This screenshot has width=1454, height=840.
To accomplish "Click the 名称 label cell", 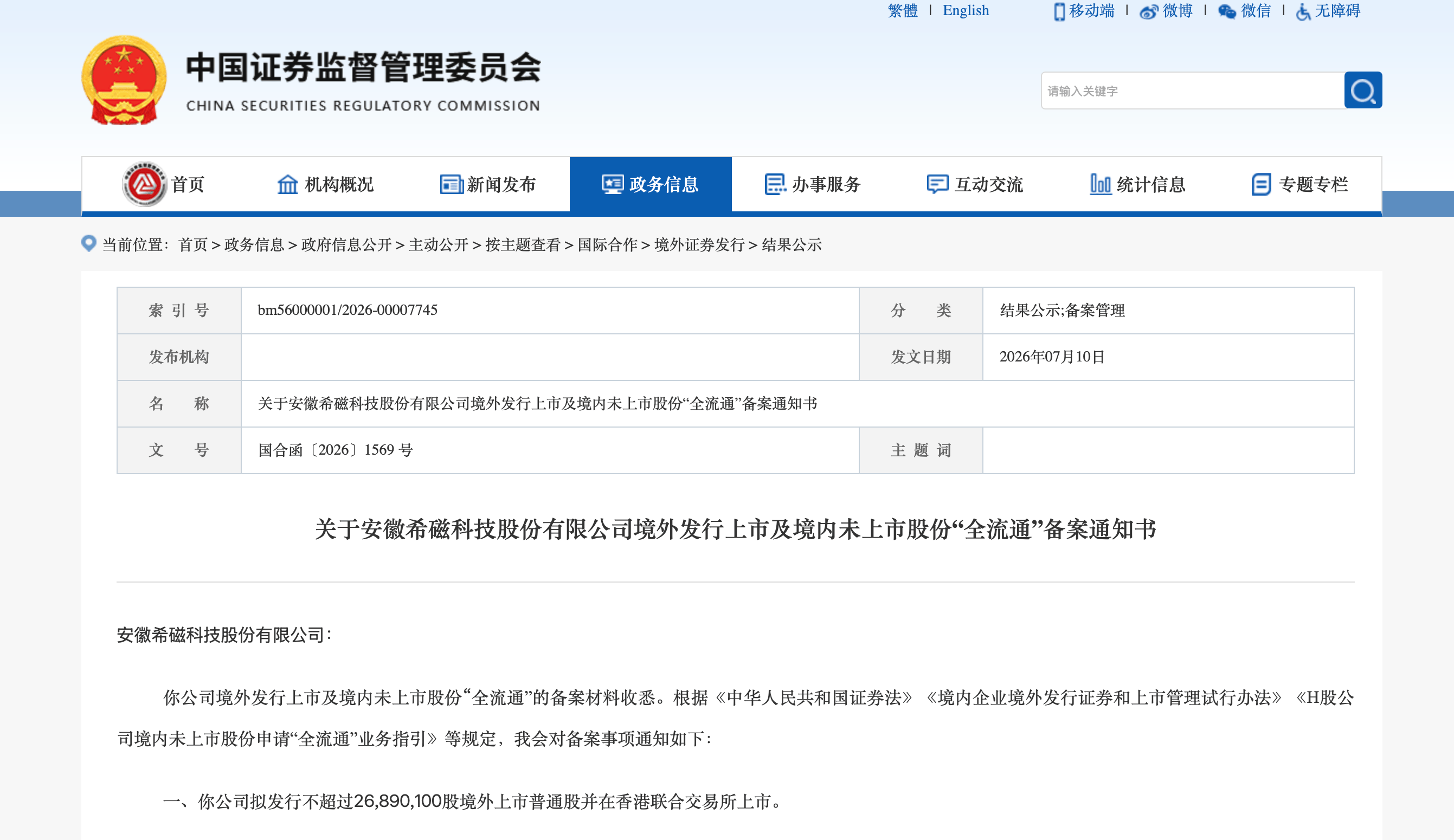I will 179,404.
